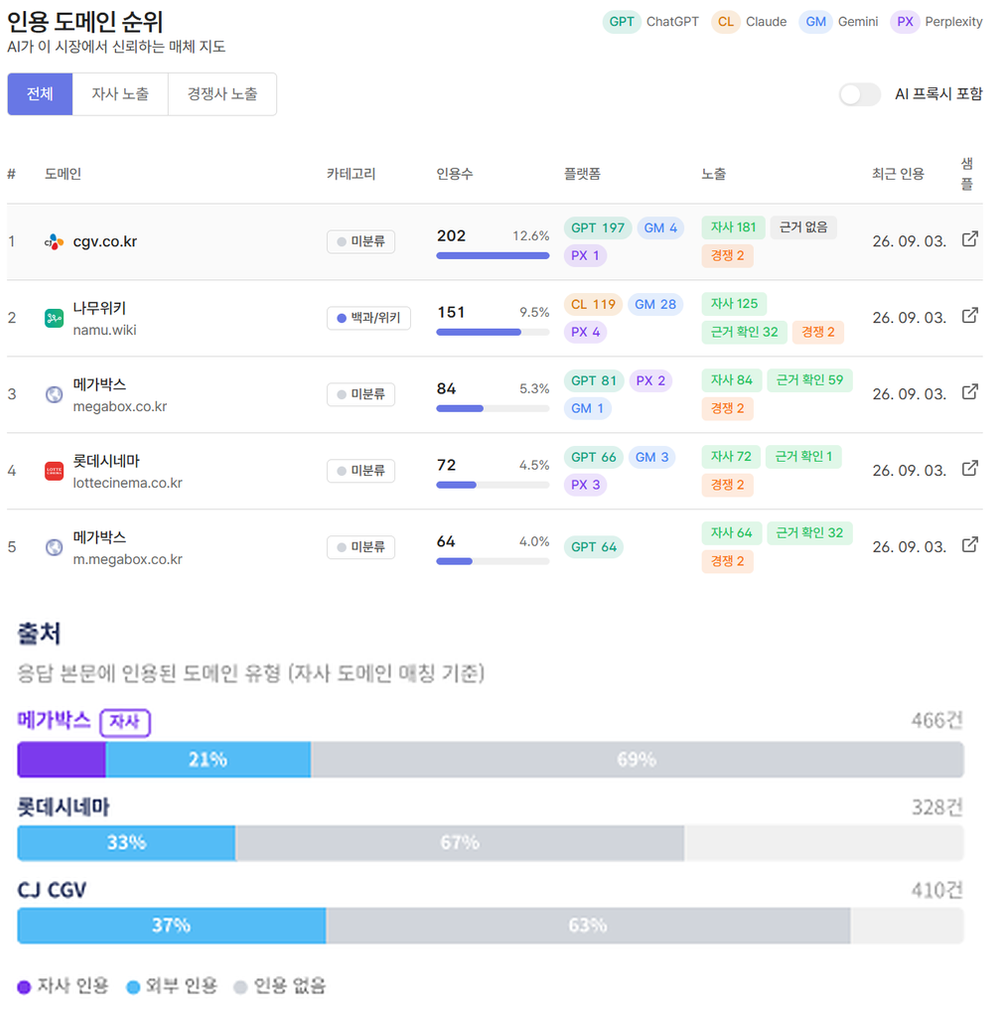The width and height of the screenshot is (993, 1024).
Task: Click the 9.5% share value
Action: 534,312
